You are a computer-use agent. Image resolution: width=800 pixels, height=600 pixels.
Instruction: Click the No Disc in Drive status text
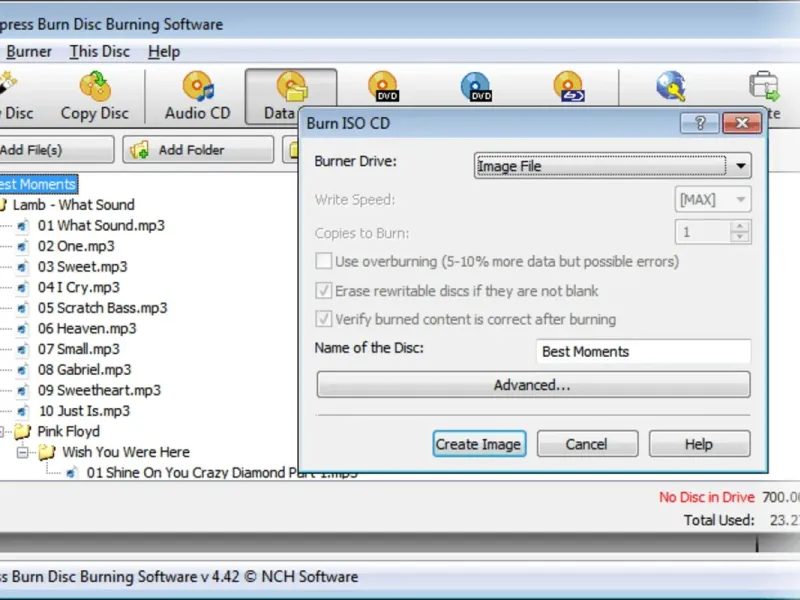click(707, 497)
